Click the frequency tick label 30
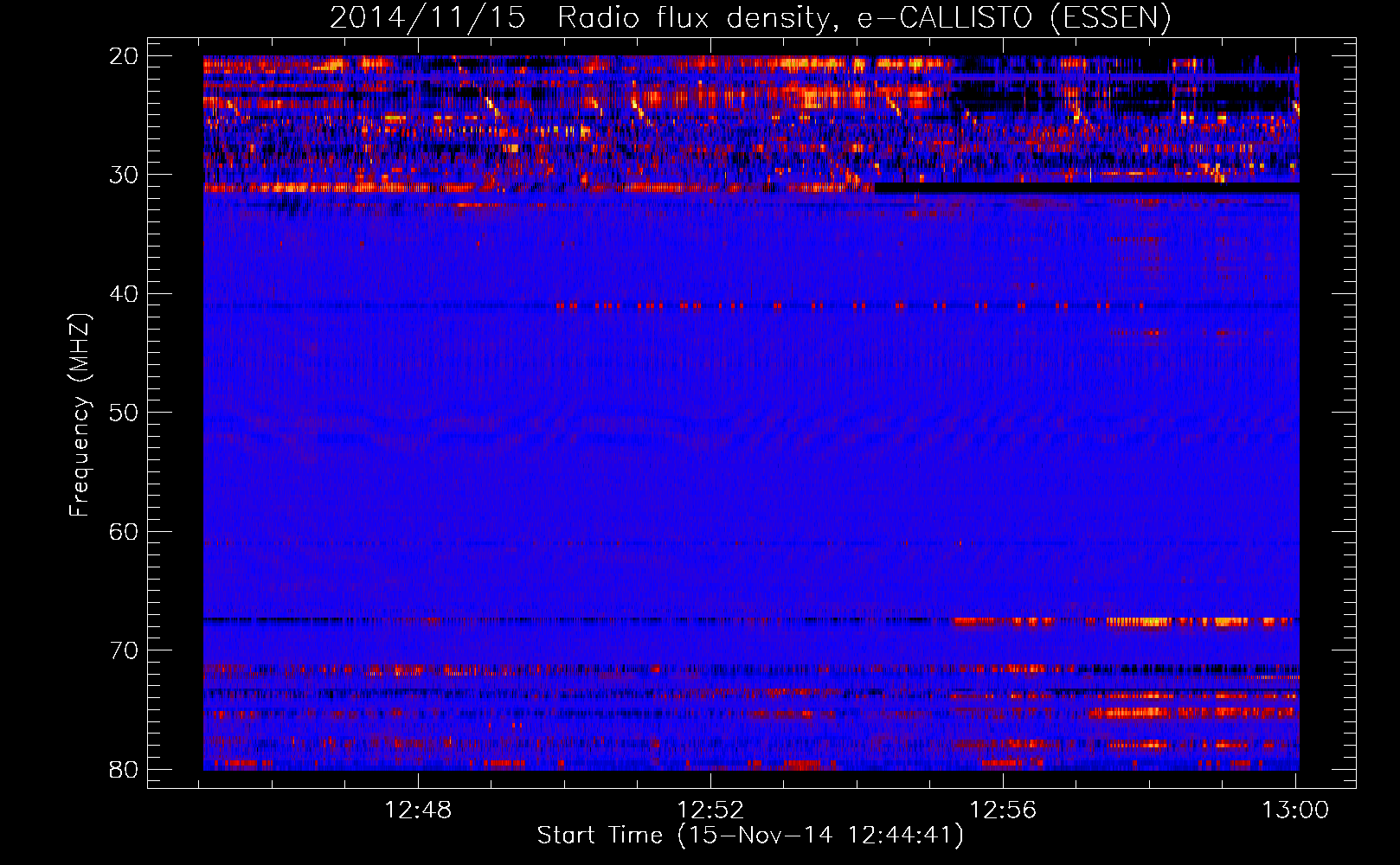Image resolution: width=1400 pixels, height=865 pixels. pyautogui.click(x=125, y=175)
